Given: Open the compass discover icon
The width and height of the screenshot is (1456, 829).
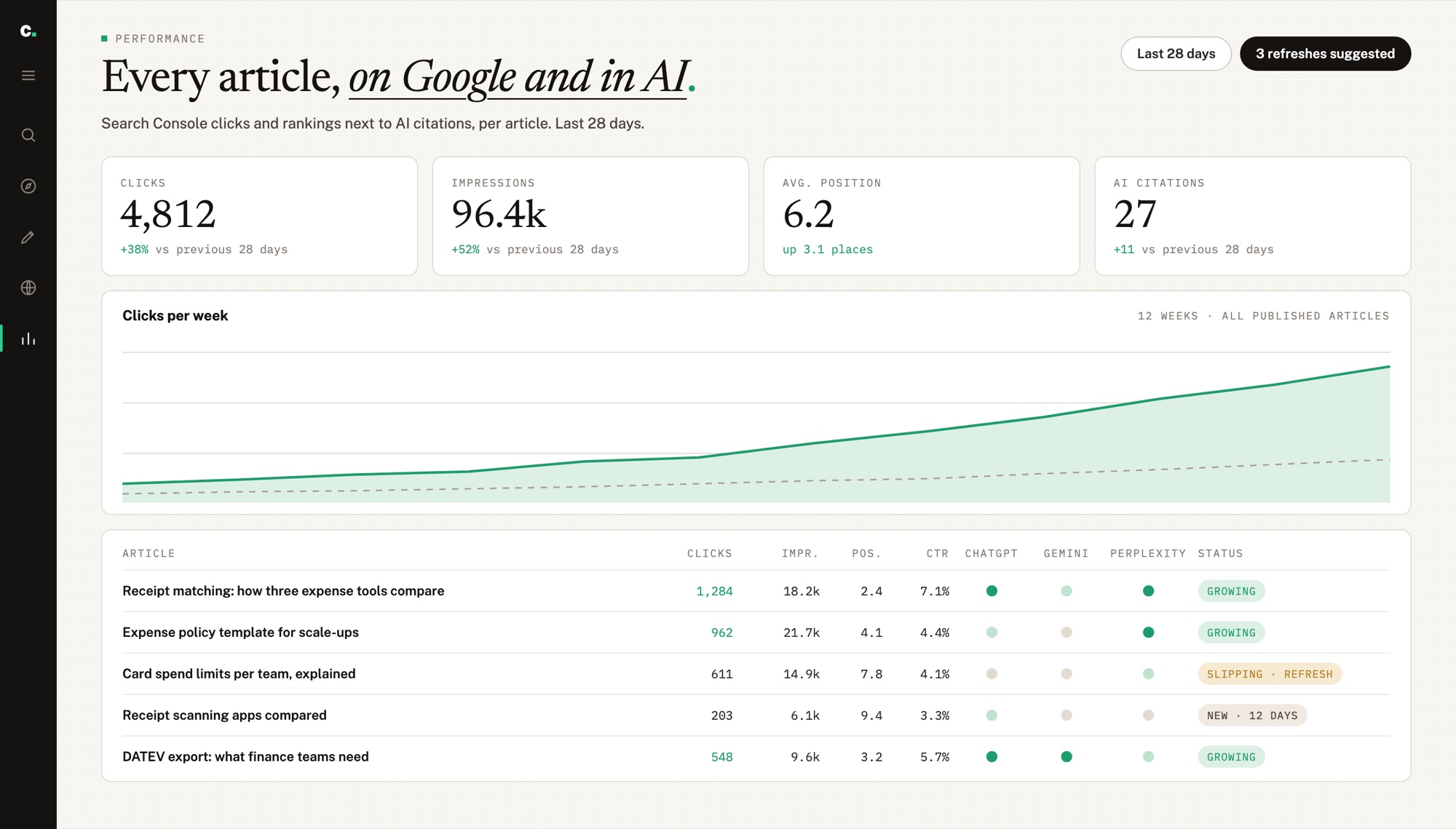Looking at the screenshot, I should [28, 186].
